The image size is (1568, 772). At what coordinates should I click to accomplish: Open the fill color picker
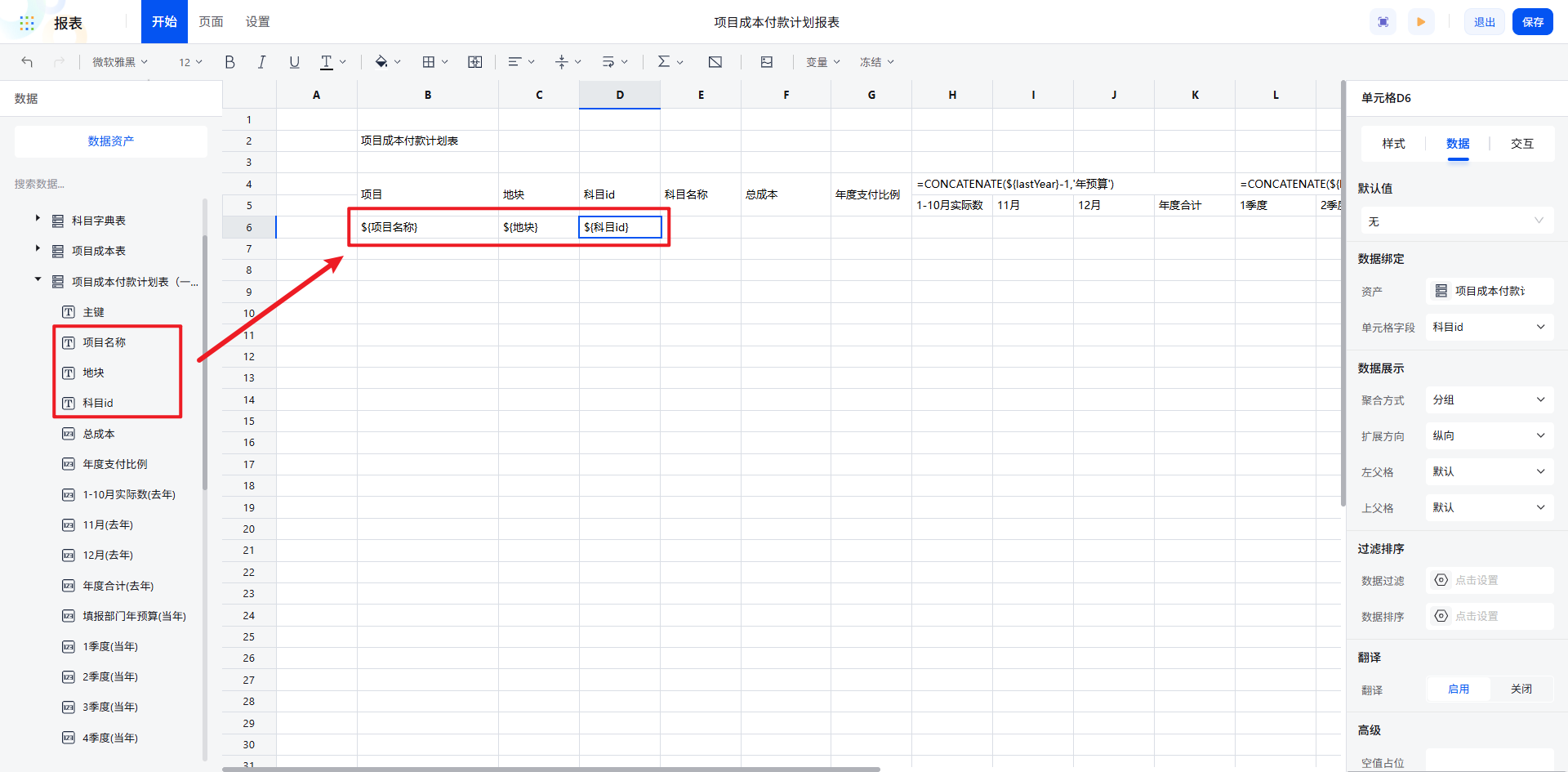tap(381, 62)
